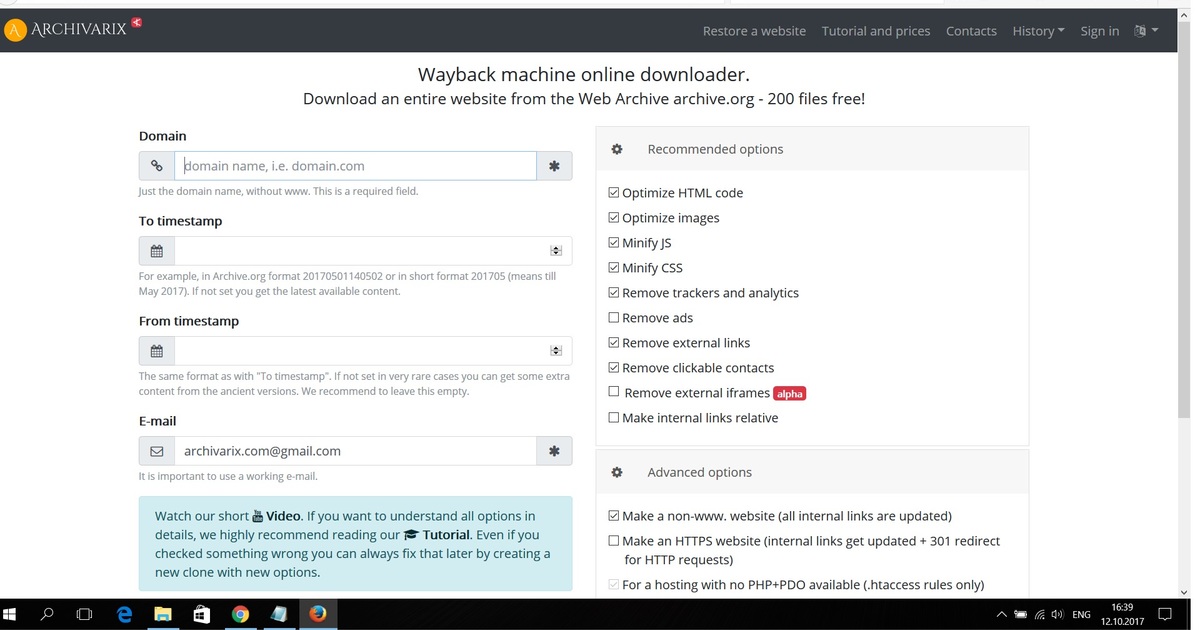Toggle the Minify JS checkbox

(614, 243)
